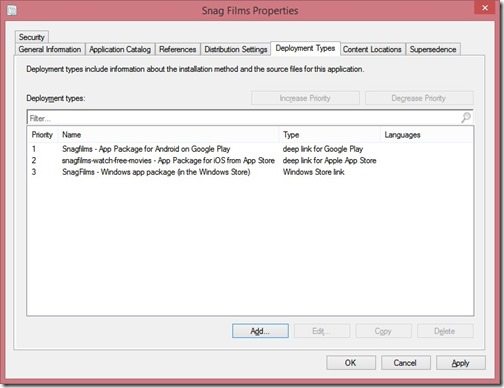
Task: Select snagfilms-watch-free-movies iOS App Store row
Action: click(250, 160)
